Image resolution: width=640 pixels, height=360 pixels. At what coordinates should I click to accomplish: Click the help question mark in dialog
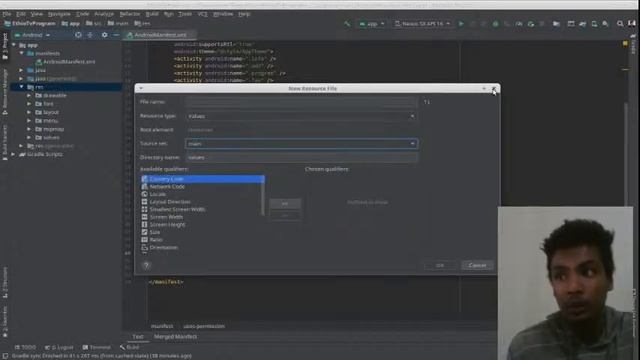(146, 265)
